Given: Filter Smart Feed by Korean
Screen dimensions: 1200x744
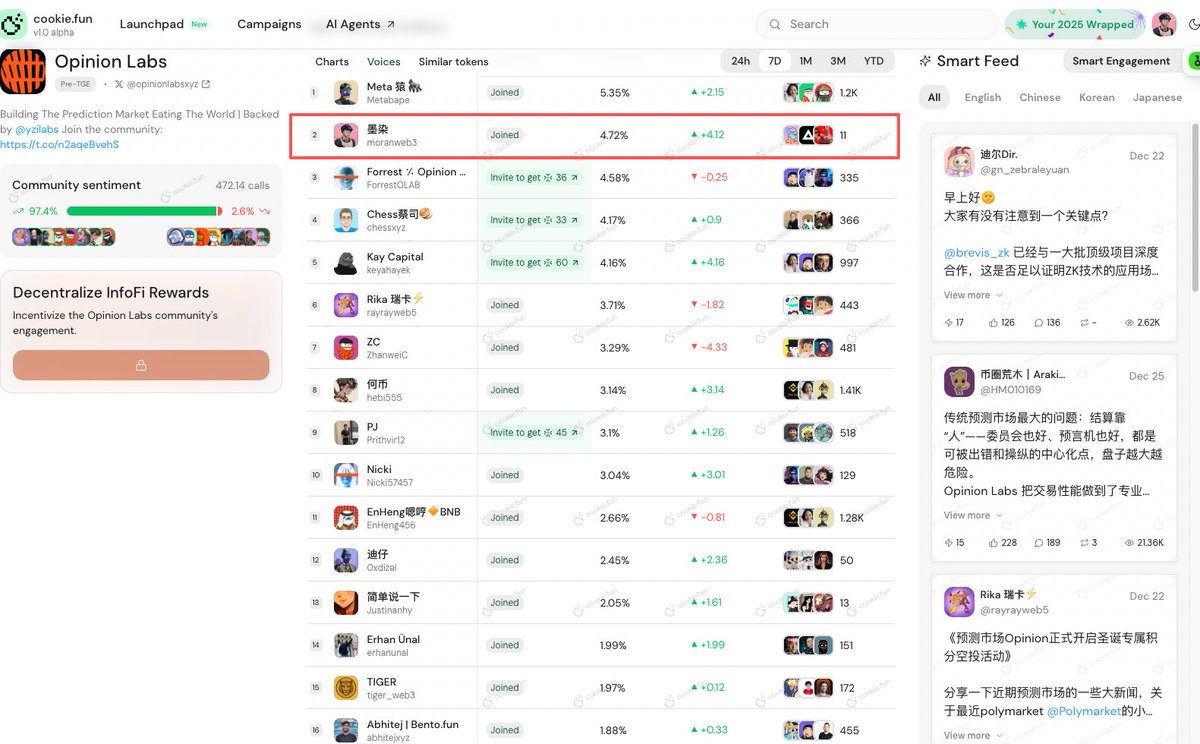Looking at the screenshot, I should [1097, 97].
